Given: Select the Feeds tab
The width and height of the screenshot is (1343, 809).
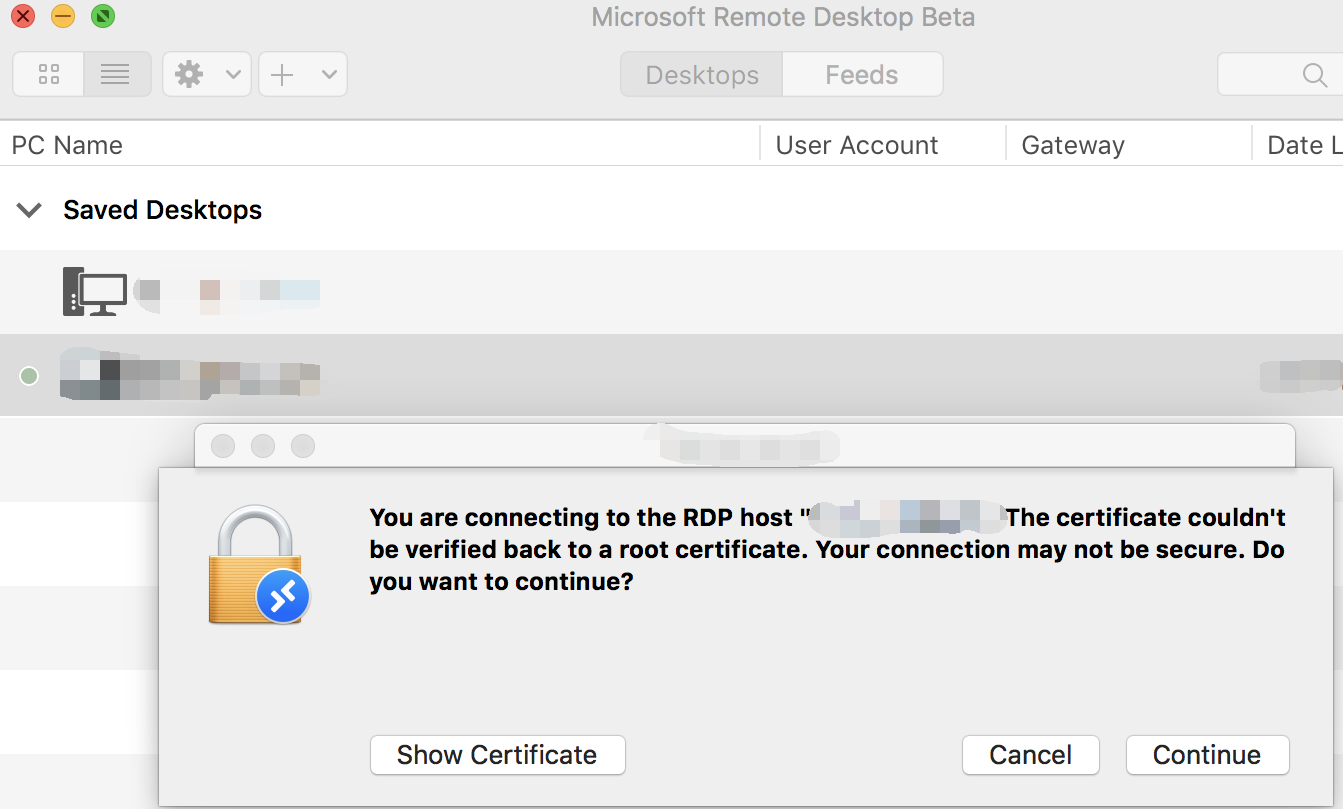Looking at the screenshot, I should pos(862,75).
